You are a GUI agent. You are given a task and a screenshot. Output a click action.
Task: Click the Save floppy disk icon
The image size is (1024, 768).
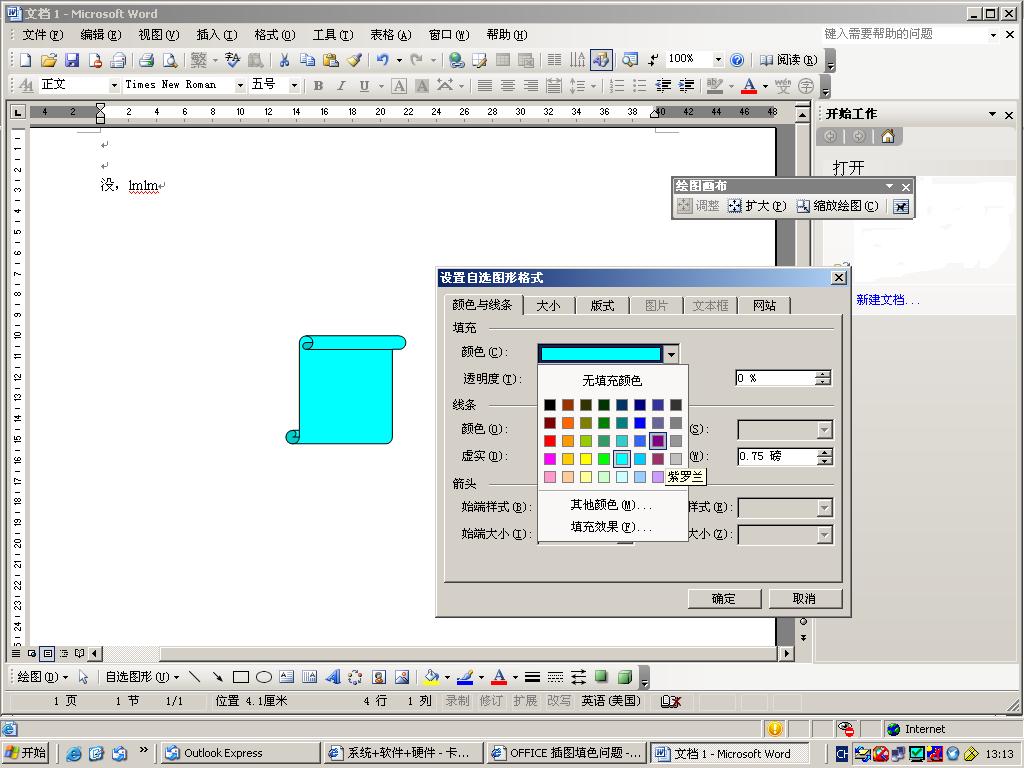coord(71,60)
